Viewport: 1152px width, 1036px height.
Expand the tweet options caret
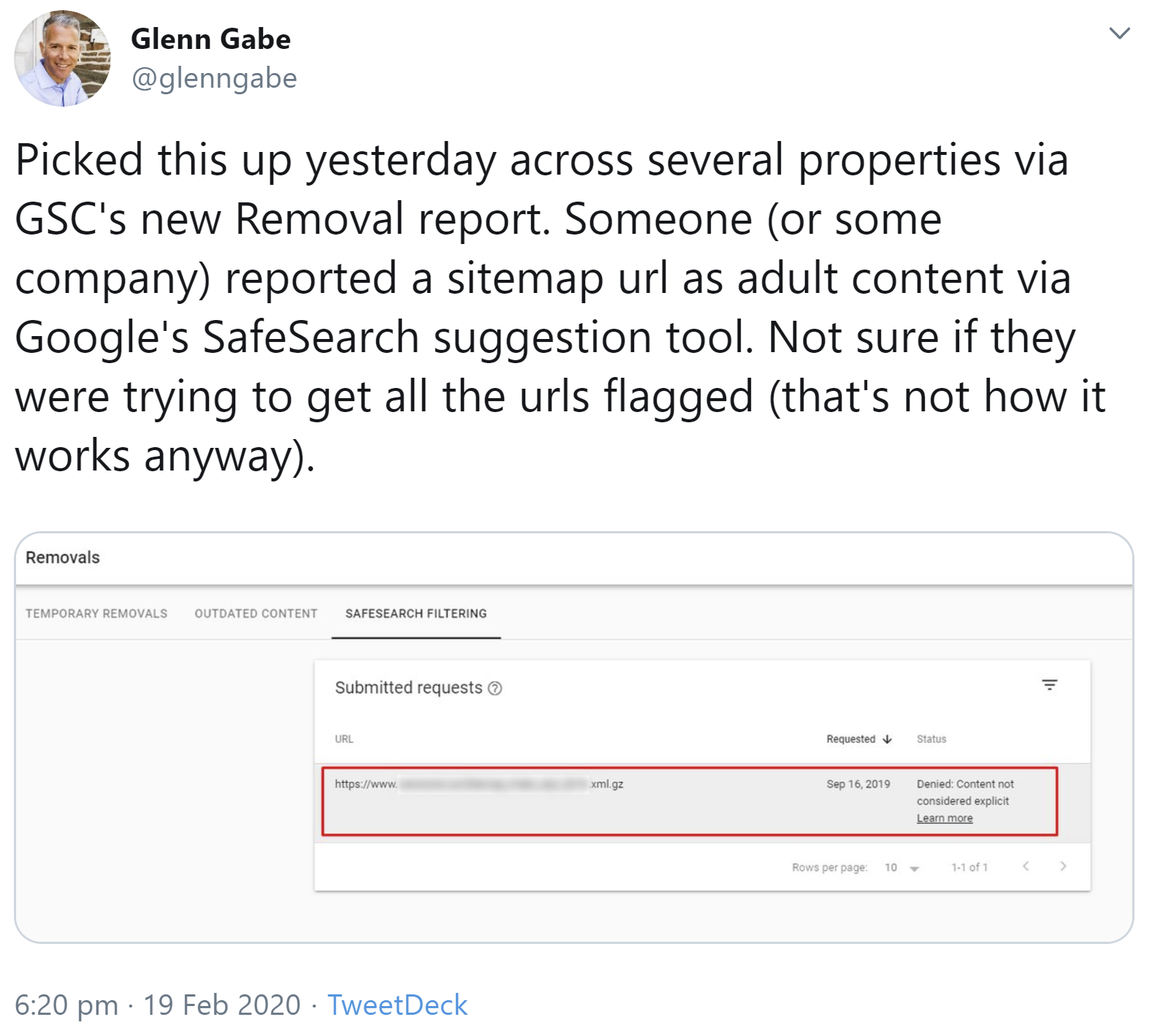coord(1118,32)
